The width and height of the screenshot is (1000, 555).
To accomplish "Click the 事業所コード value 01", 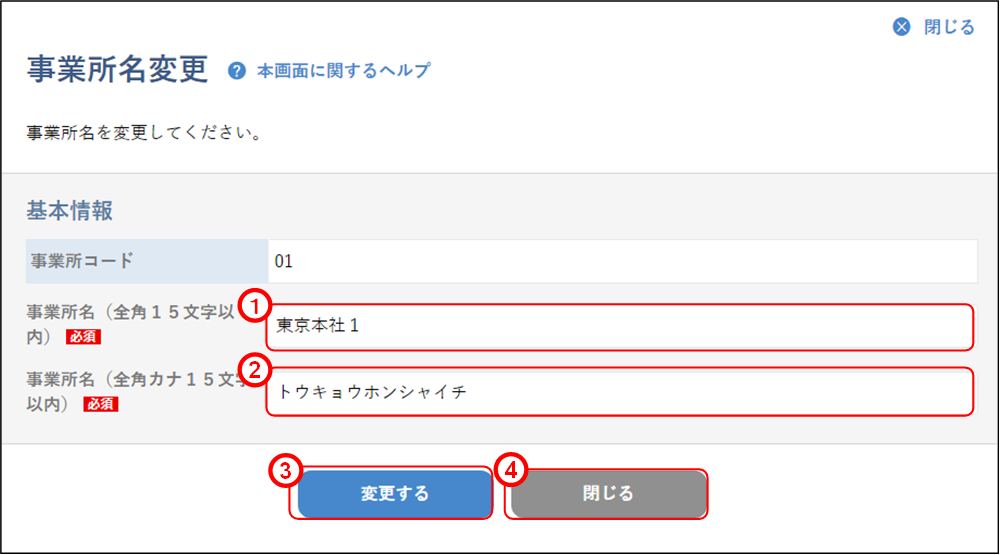I will point(283,262).
